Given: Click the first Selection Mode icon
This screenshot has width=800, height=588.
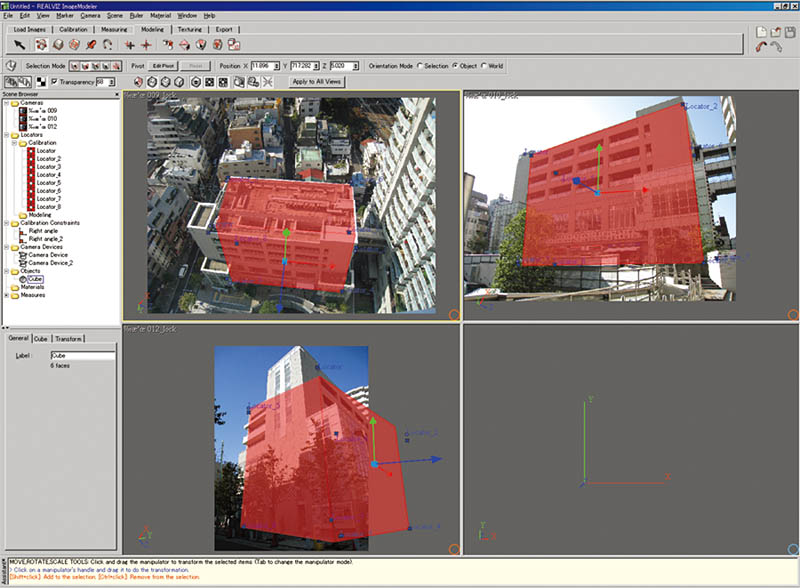Looking at the screenshot, I should point(74,66).
